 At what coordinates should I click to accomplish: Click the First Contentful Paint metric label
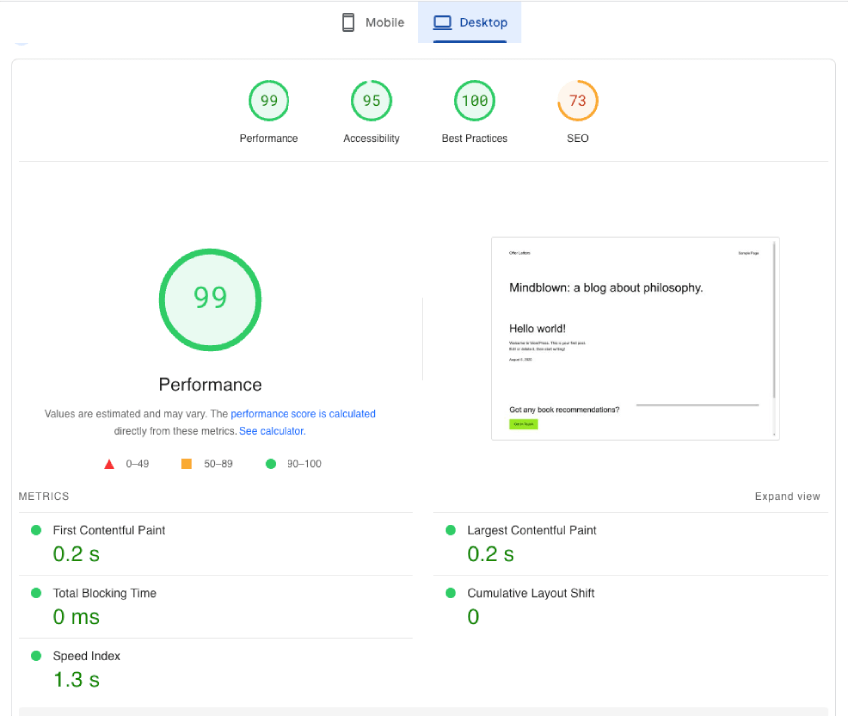[109, 531]
